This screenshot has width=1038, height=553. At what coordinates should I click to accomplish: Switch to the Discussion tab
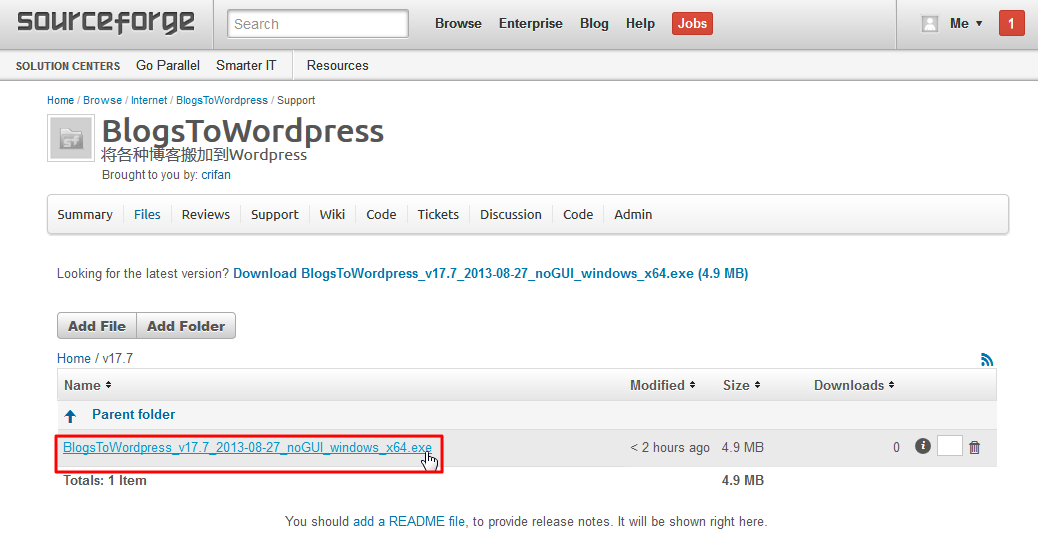(510, 215)
